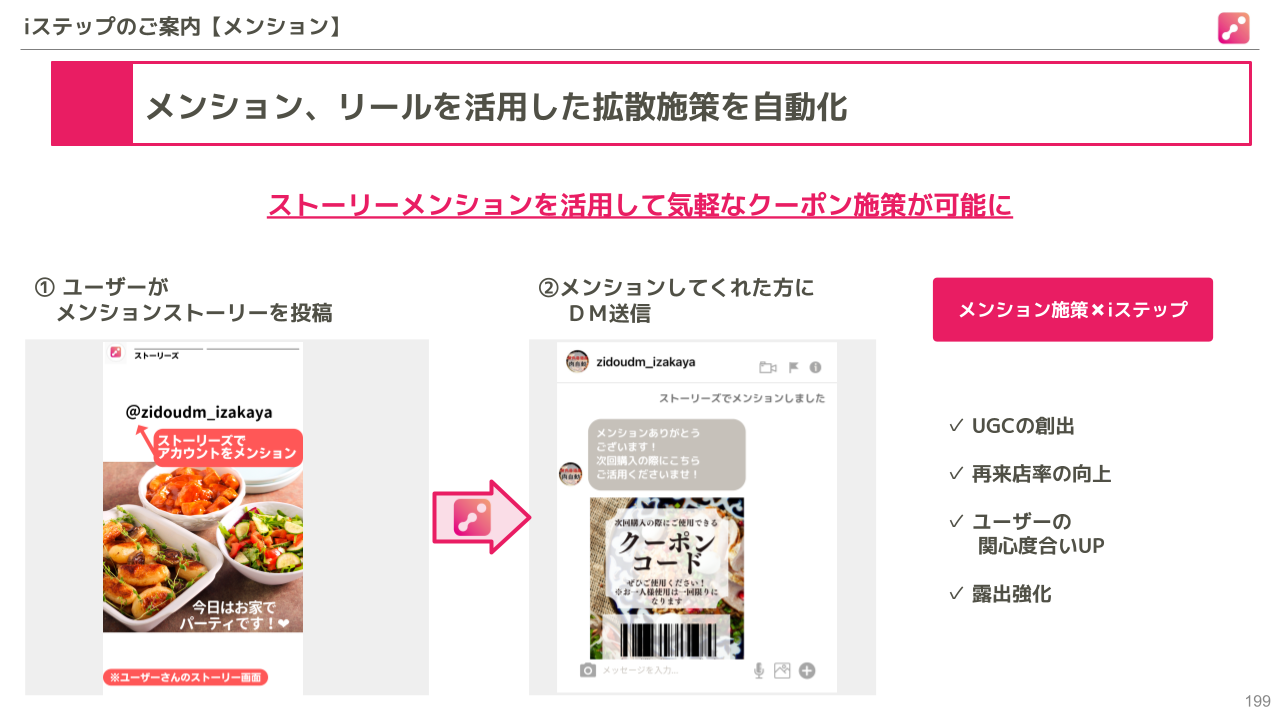Click the メッセージを入力 message field
This screenshot has width=1280, height=720.
[670, 670]
